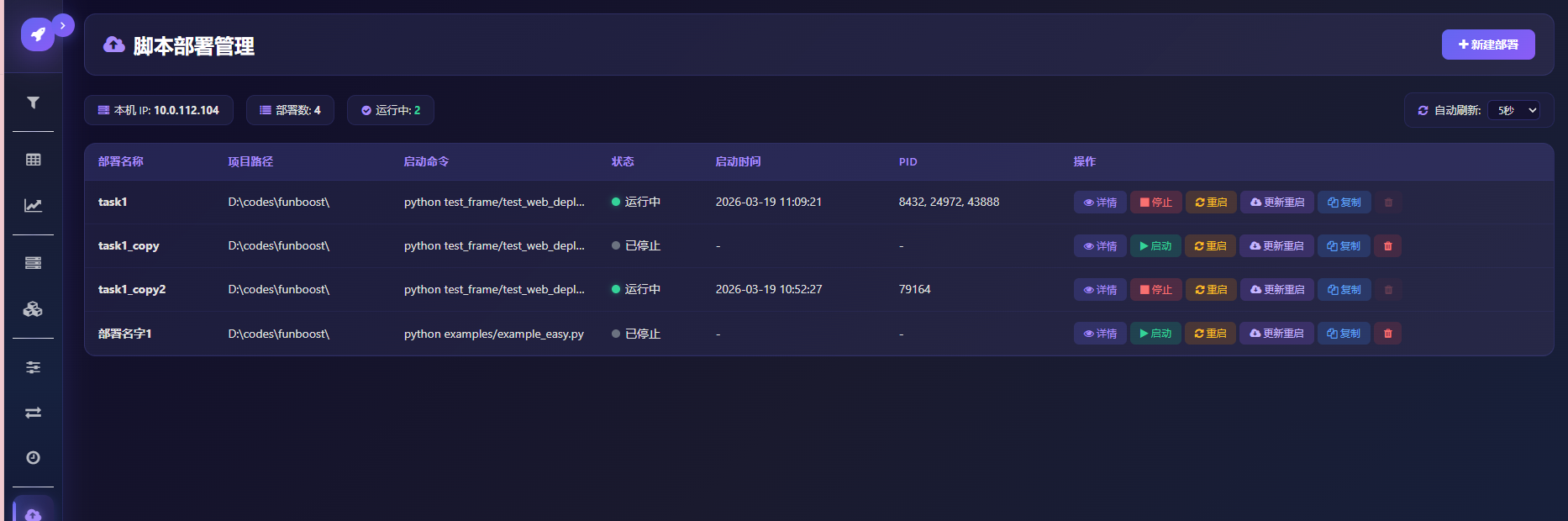Copy task1_copy2 with 复制 button
Viewport: 1568px width, 521px height.
[x=1344, y=290]
